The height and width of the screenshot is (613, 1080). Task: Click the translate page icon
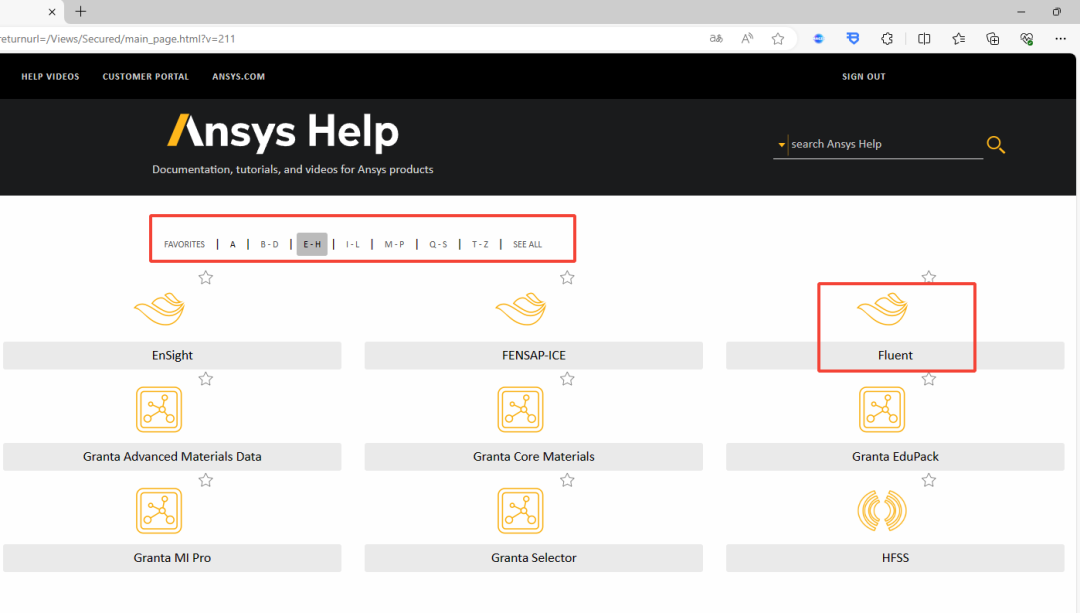coord(716,39)
